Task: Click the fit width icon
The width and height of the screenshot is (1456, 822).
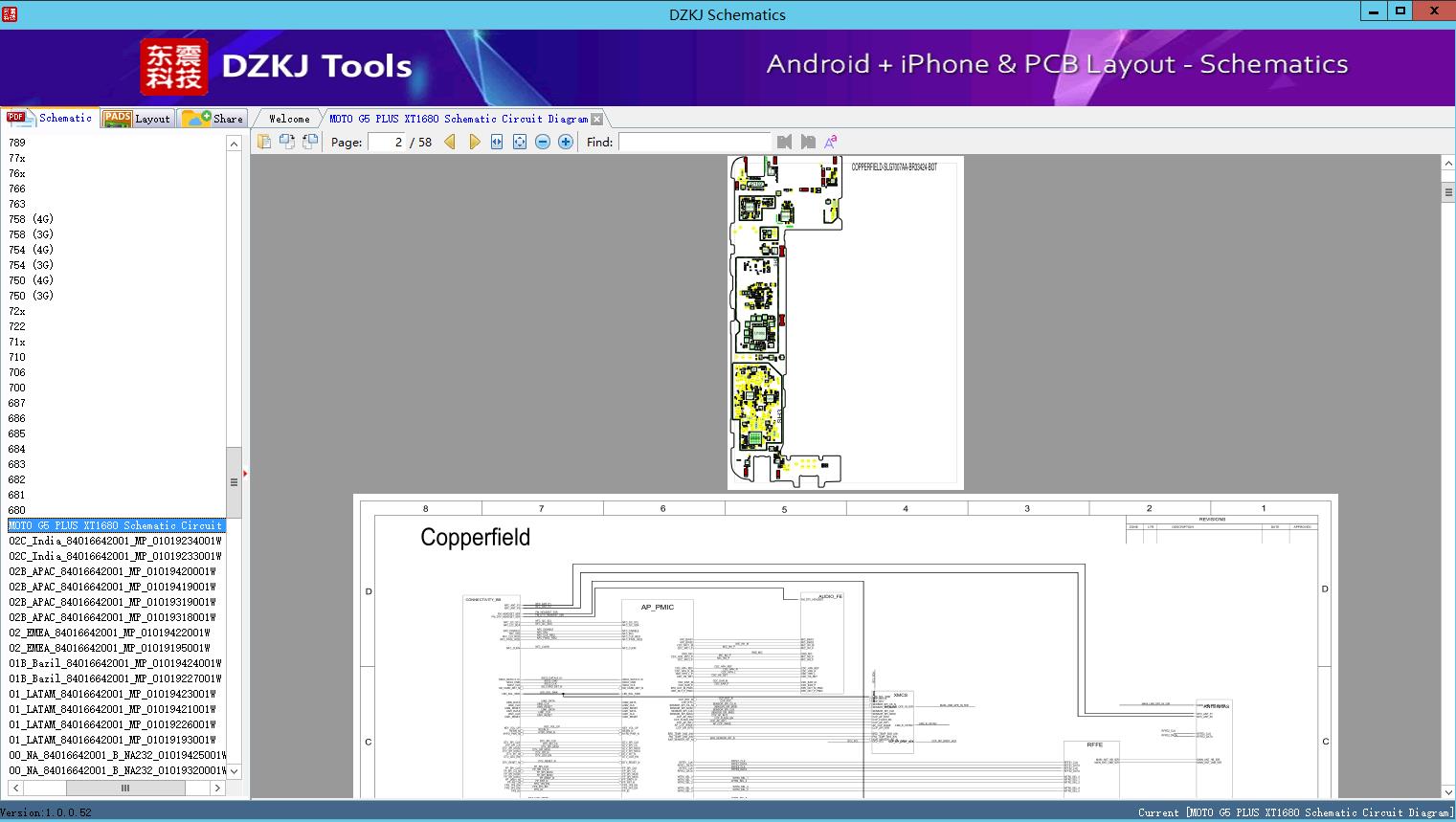Action: coord(497,142)
